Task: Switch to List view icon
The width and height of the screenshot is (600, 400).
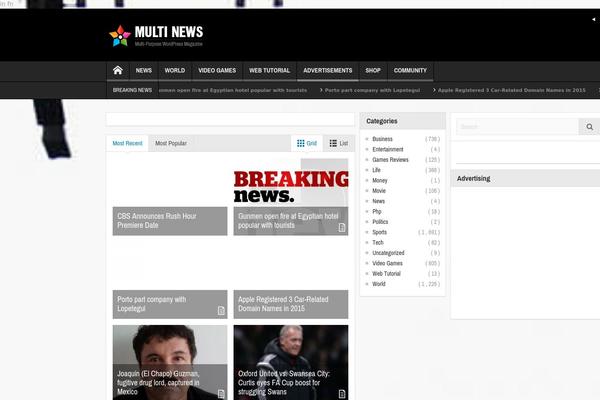Action: tap(333, 143)
